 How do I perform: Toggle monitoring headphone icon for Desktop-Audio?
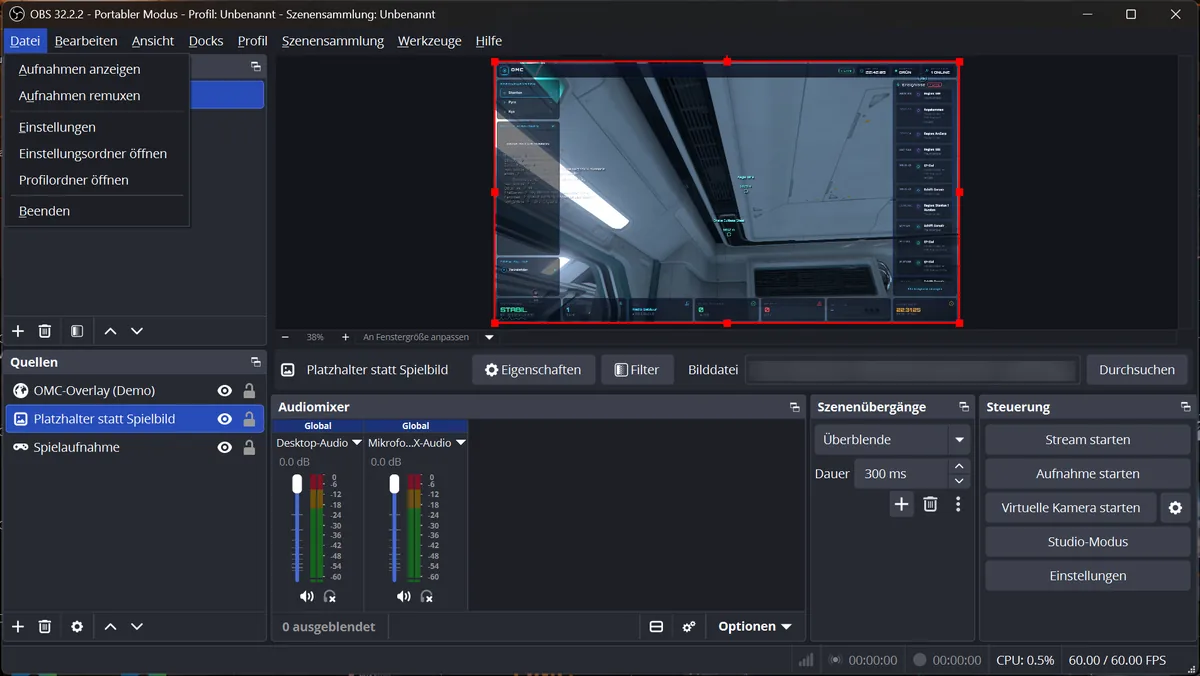[330, 596]
